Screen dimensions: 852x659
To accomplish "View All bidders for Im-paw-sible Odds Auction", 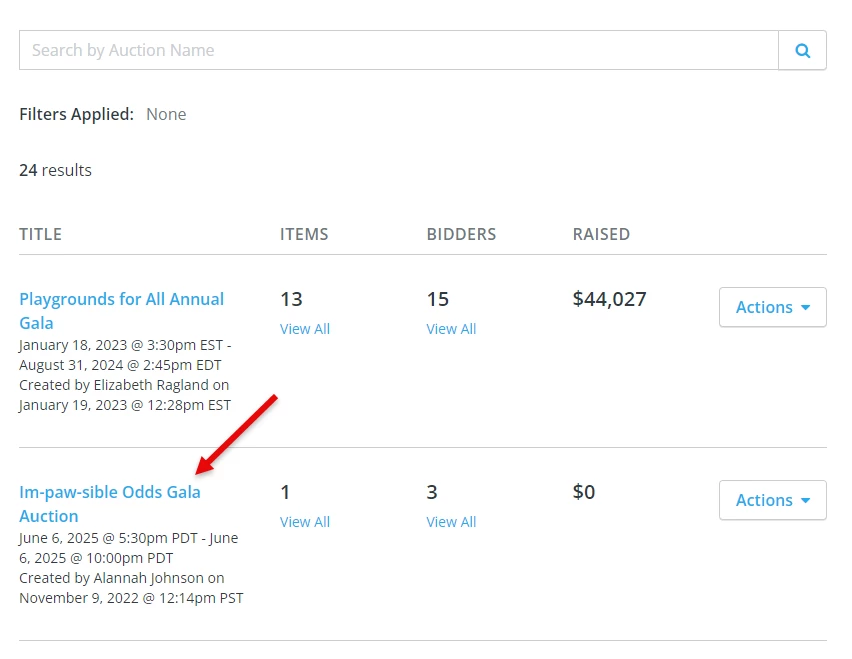I will pyautogui.click(x=451, y=521).
